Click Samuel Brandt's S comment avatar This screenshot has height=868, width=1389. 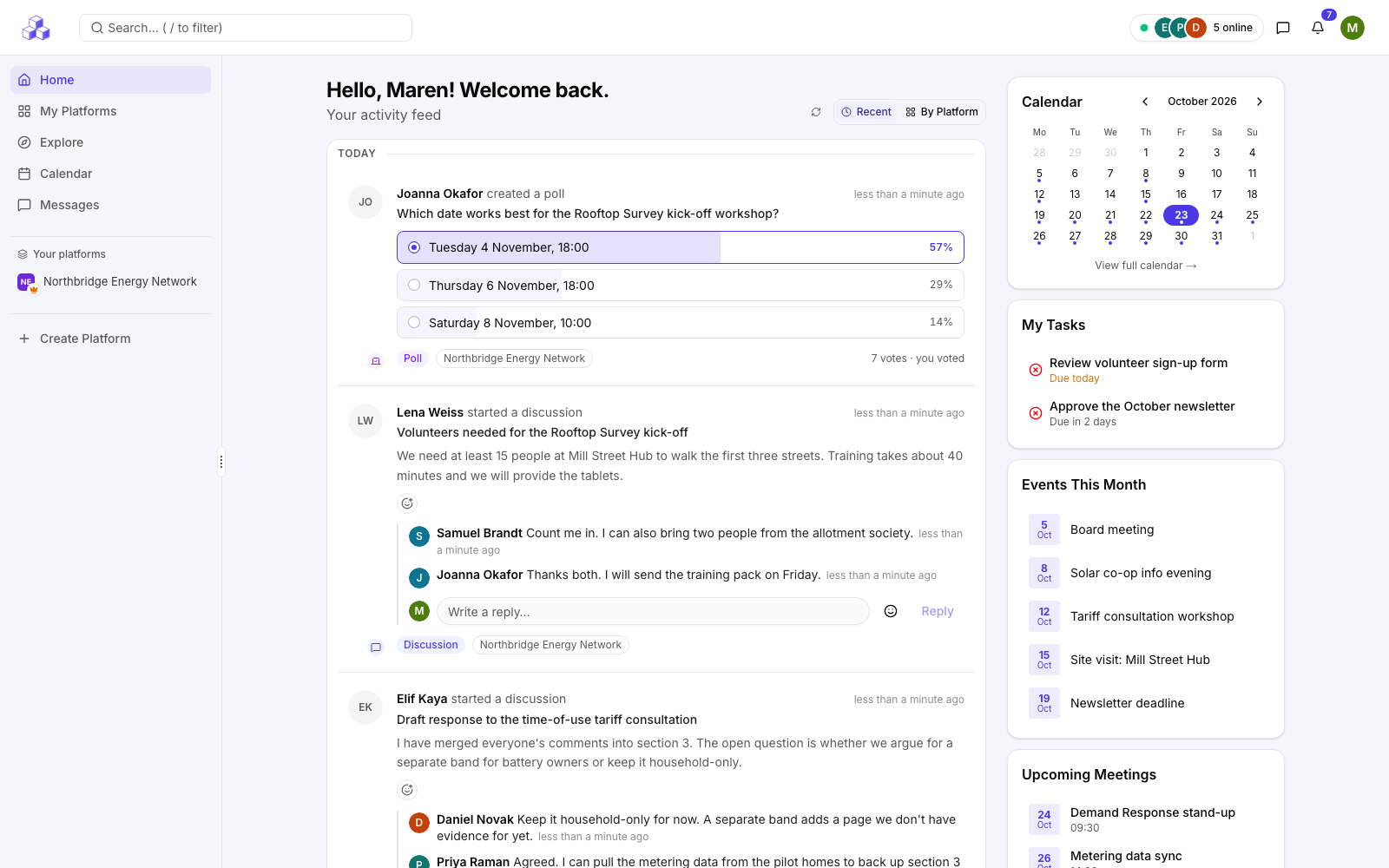pyautogui.click(x=419, y=536)
